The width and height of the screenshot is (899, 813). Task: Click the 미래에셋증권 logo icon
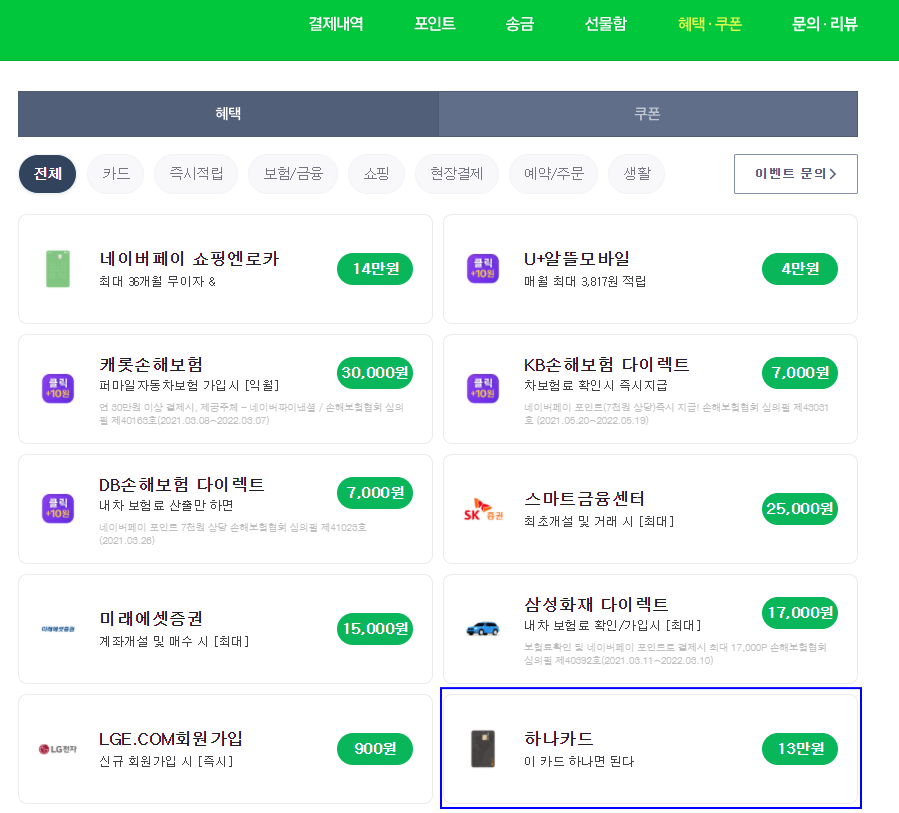click(x=58, y=629)
